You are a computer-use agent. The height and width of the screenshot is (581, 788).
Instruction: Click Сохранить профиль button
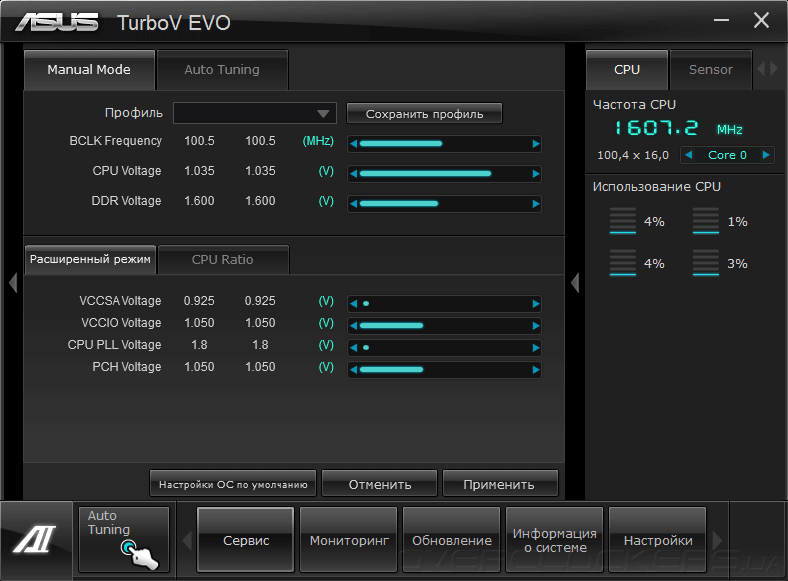[x=424, y=114]
